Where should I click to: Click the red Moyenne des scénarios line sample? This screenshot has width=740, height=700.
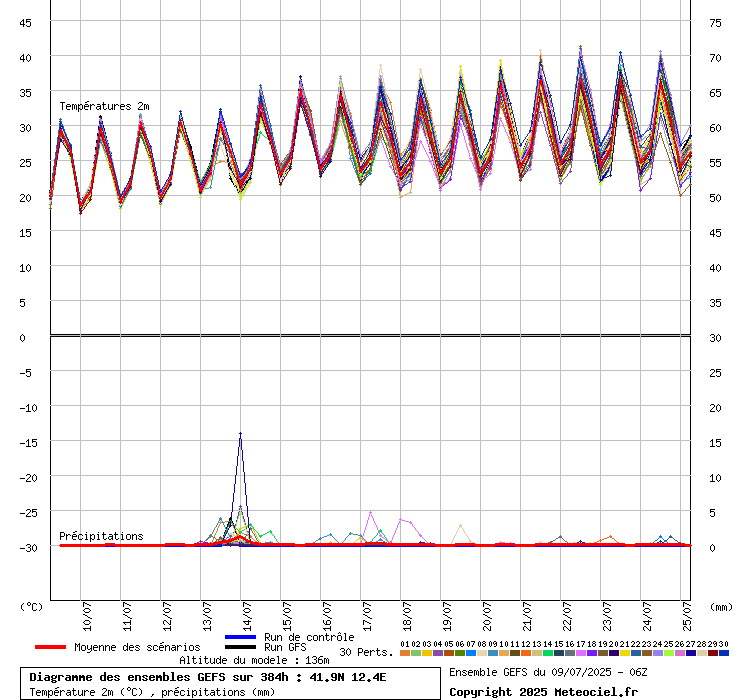(x=50, y=647)
